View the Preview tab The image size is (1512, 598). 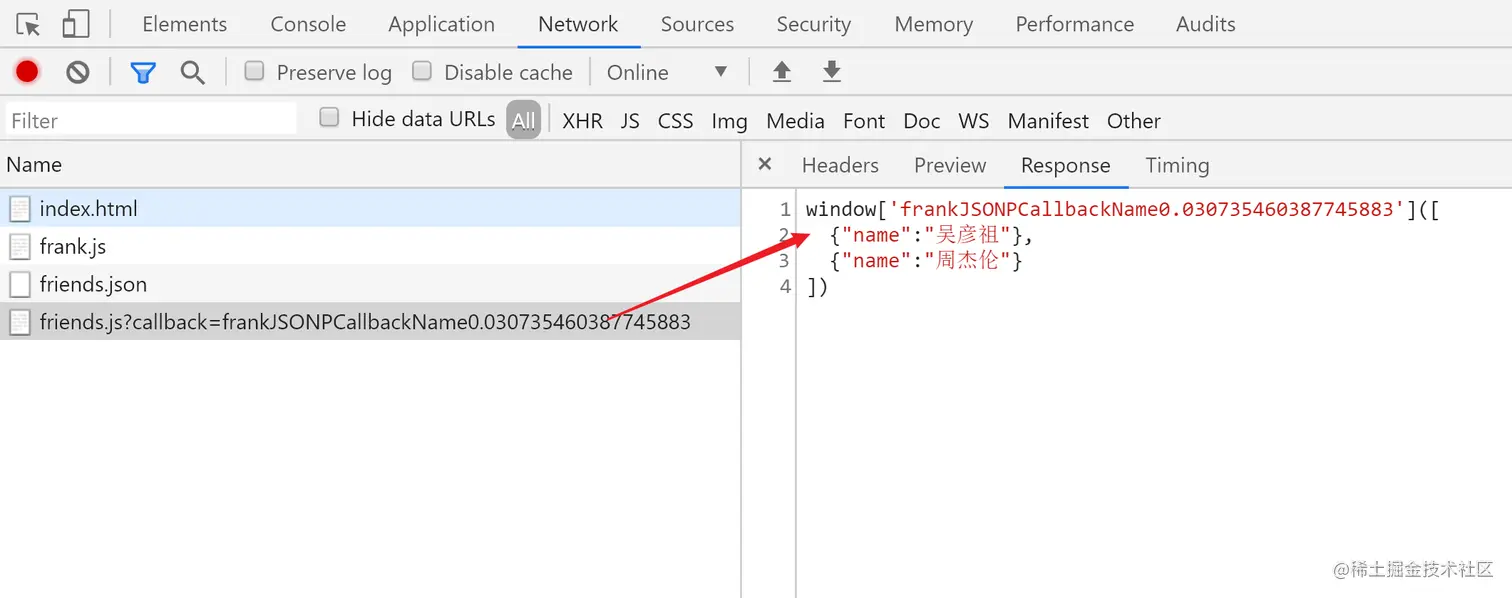coord(949,165)
